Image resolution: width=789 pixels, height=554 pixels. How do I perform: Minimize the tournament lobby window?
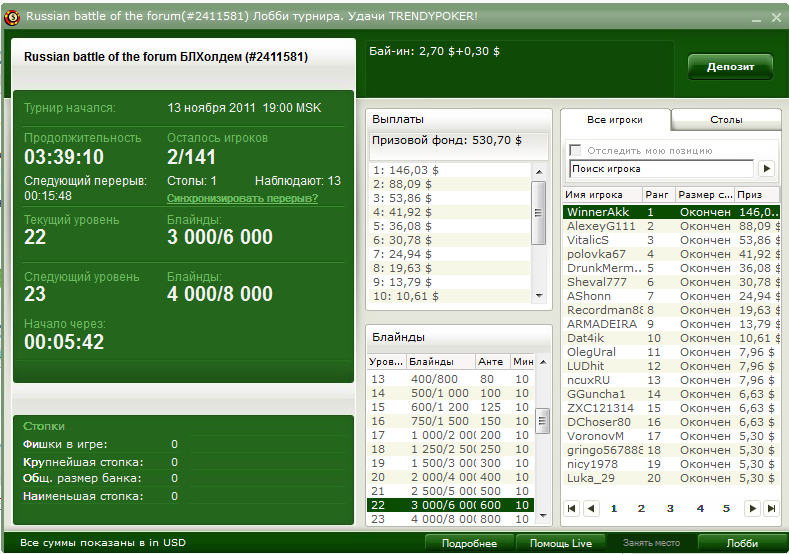(x=756, y=19)
